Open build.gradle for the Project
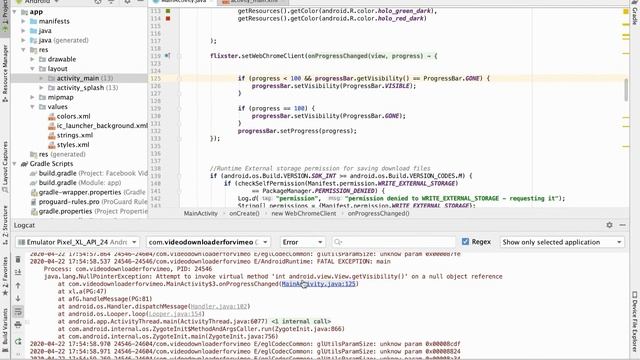This screenshot has width=640, height=360. 89,173
